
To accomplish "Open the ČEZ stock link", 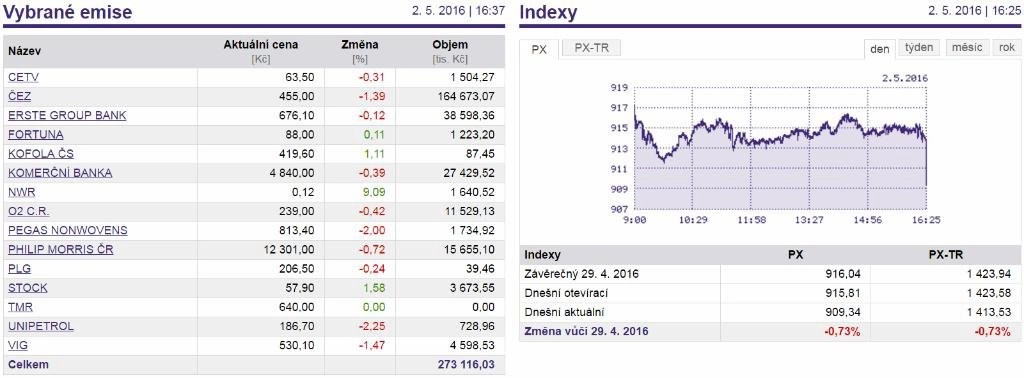I will (x=20, y=96).
